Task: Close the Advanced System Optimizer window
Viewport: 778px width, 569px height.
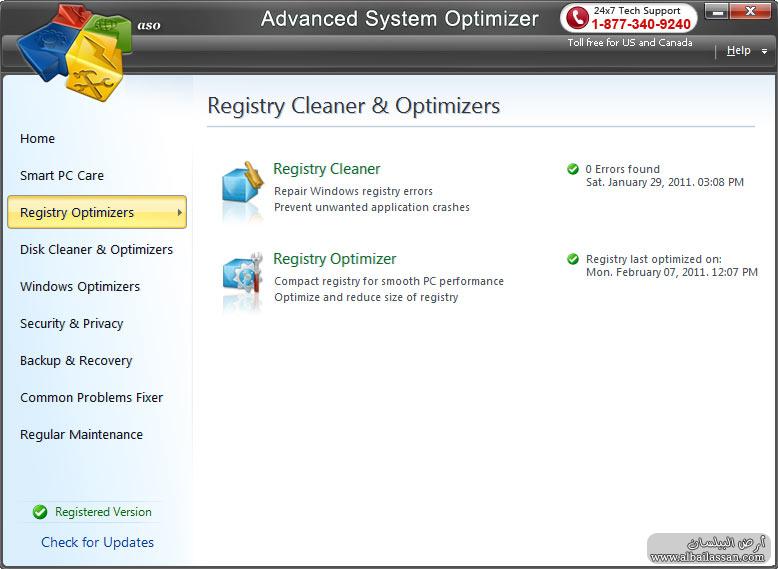Action: (x=750, y=12)
